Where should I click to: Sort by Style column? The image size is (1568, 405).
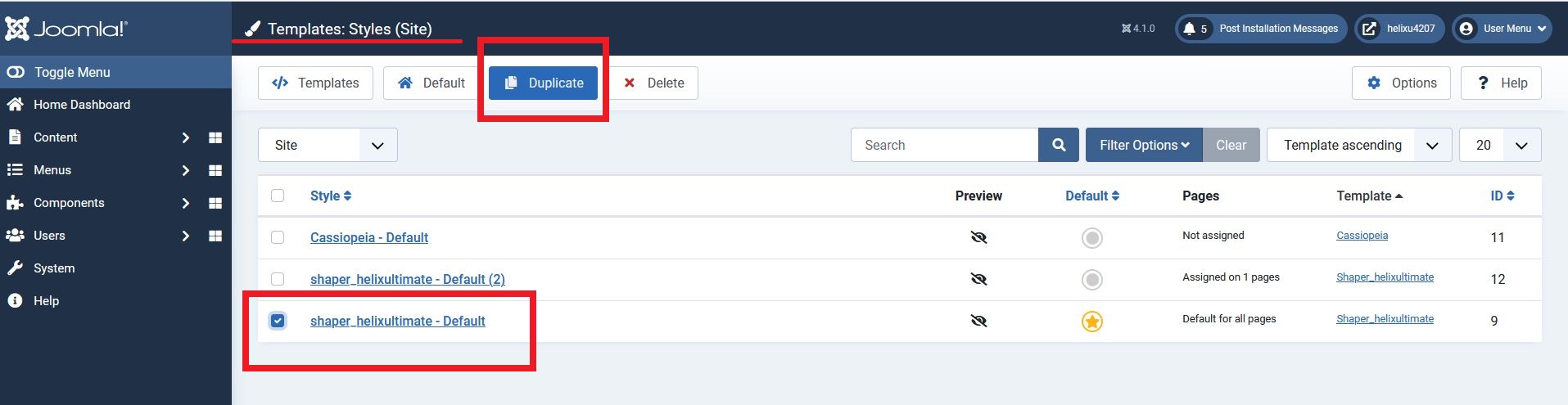[x=331, y=196]
